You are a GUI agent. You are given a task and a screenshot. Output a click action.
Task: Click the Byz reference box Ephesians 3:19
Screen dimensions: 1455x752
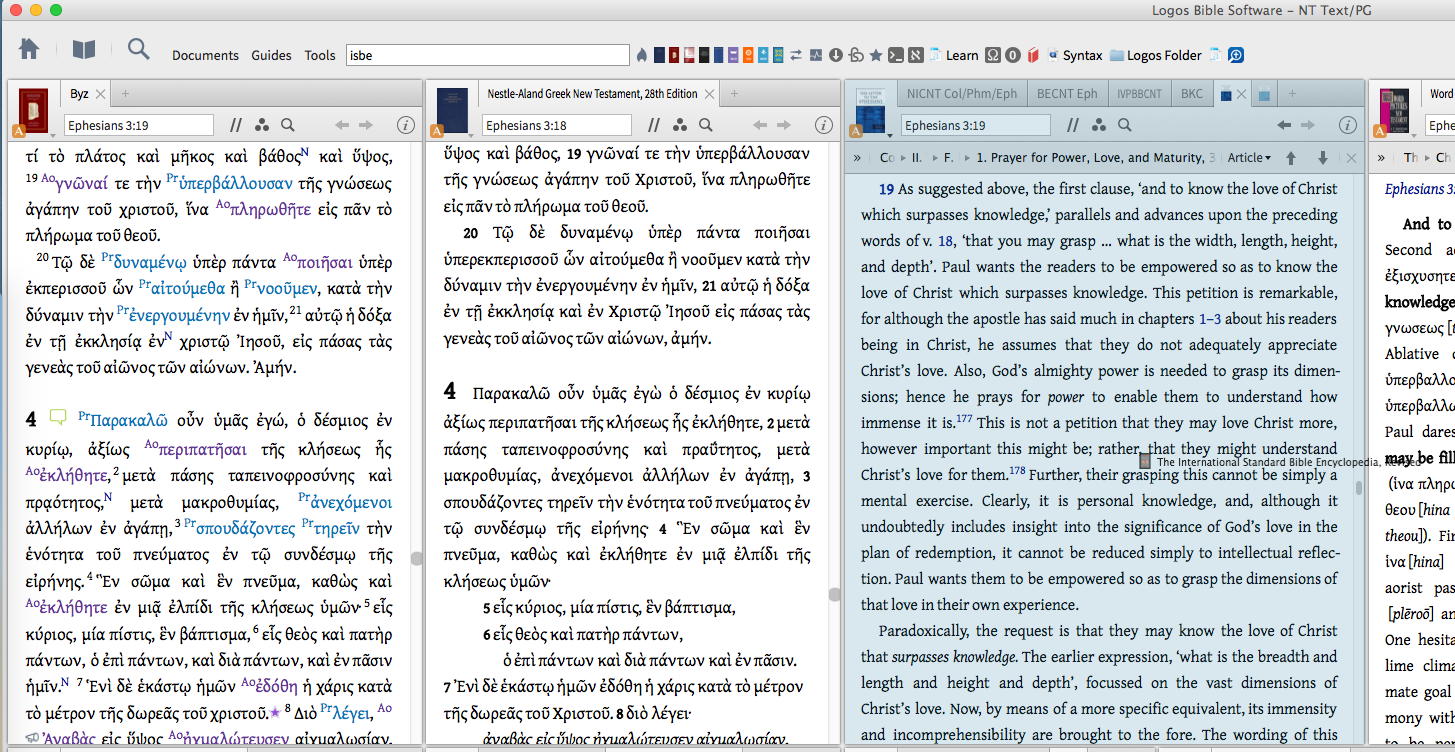coord(139,125)
